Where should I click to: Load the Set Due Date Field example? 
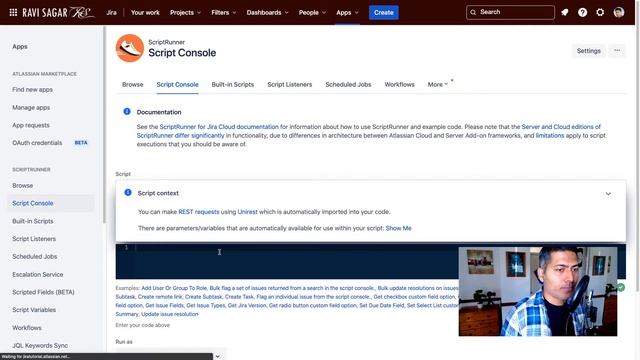pos(382,305)
